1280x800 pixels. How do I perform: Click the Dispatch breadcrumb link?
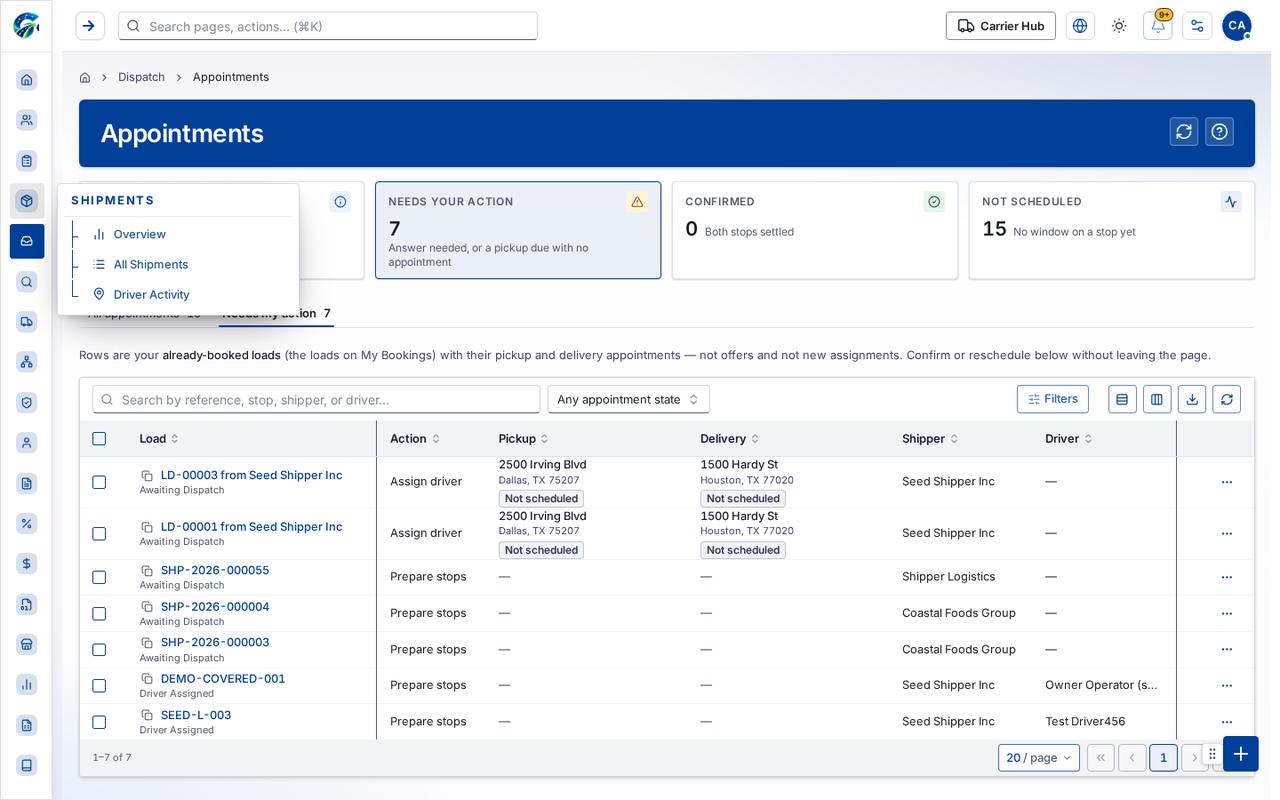click(x=141, y=77)
